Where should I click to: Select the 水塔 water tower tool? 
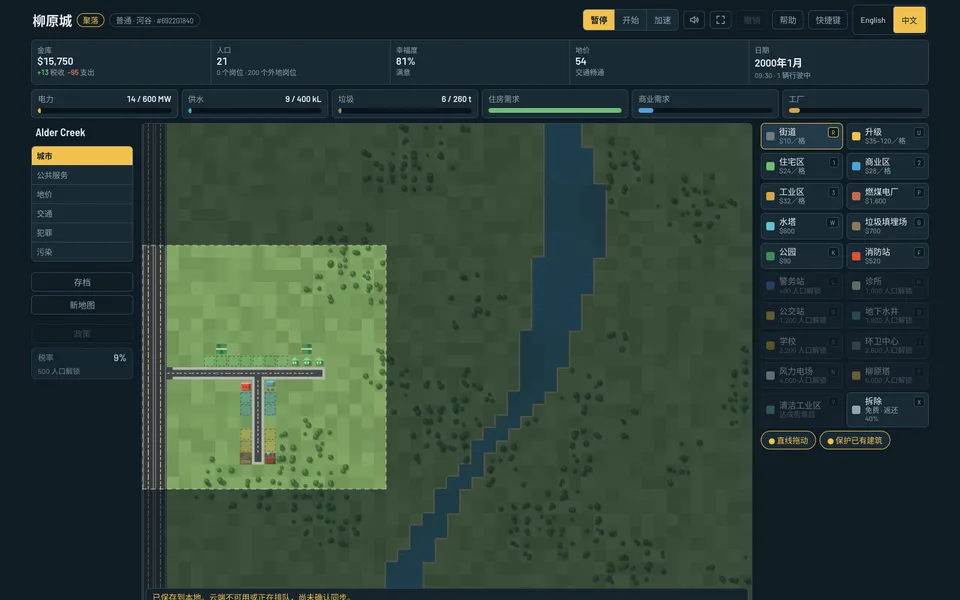click(x=801, y=226)
